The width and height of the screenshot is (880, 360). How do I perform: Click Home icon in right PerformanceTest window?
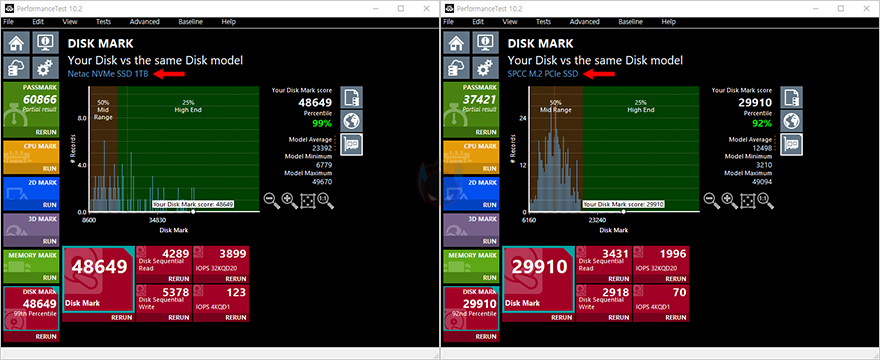coord(457,43)
